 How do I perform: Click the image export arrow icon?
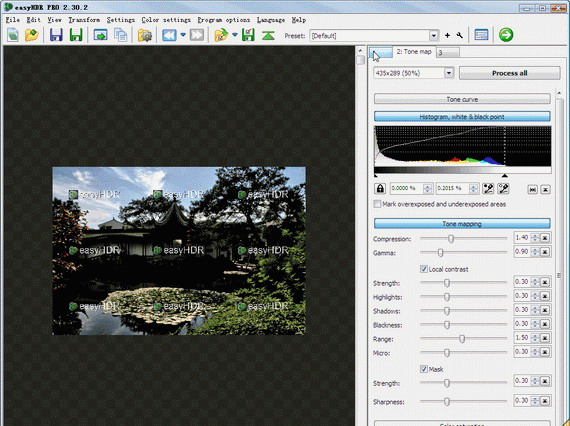[100, 35]
